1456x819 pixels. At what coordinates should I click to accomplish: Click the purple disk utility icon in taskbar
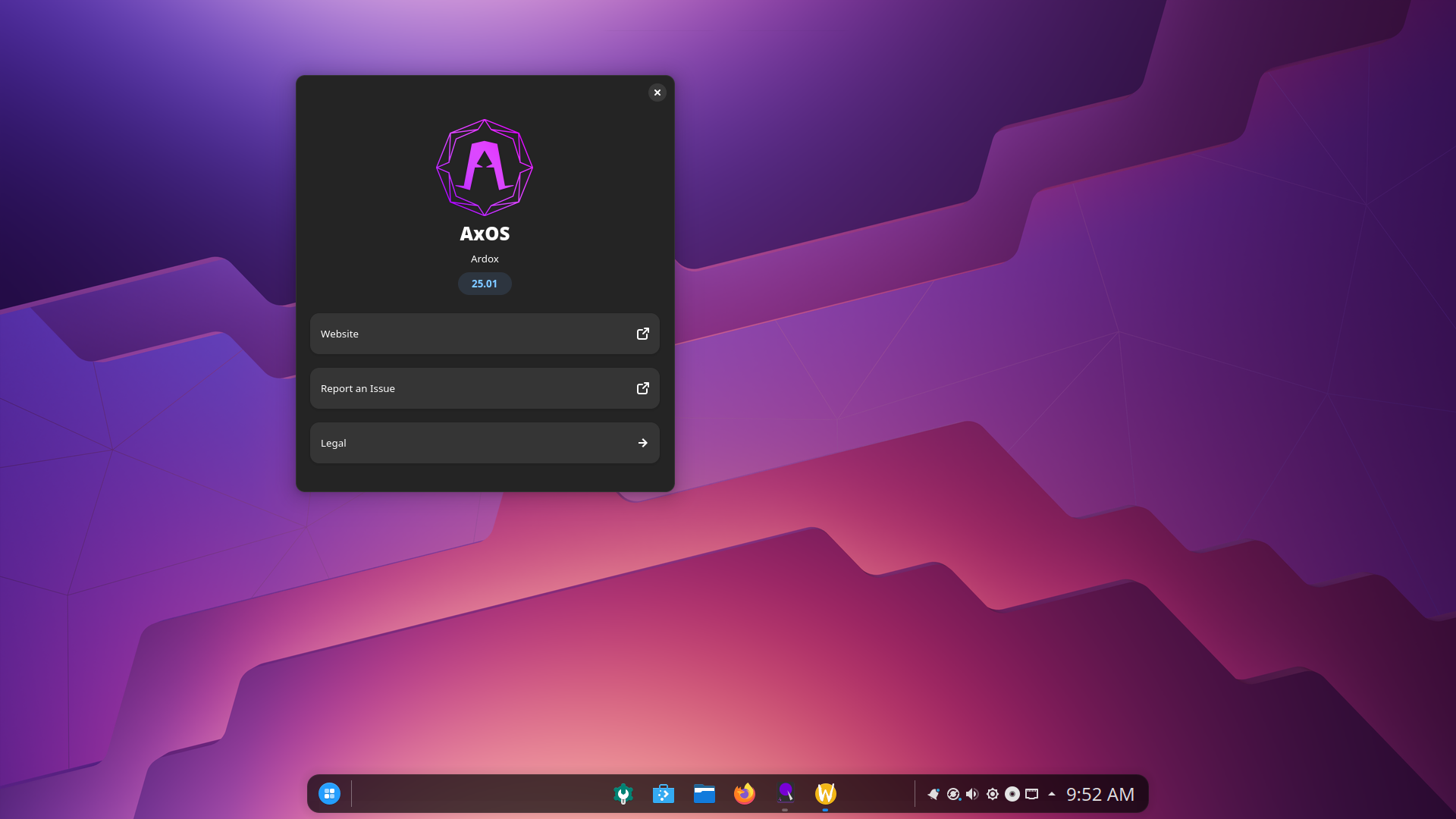pos(786,794)
